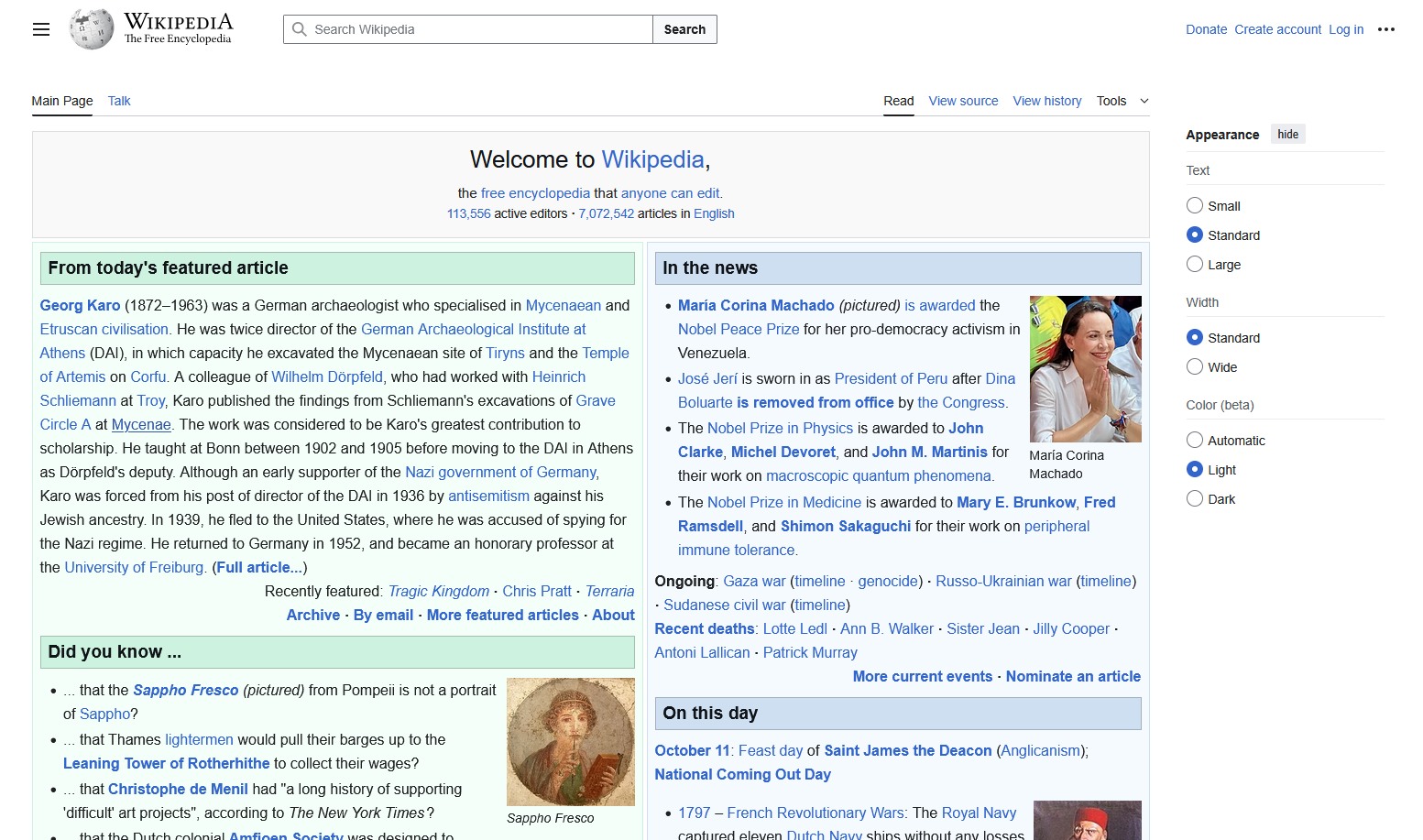Hide the Appearance panel
The width and height of the screenshot is (1423, 840).
tap(1287, 135)
